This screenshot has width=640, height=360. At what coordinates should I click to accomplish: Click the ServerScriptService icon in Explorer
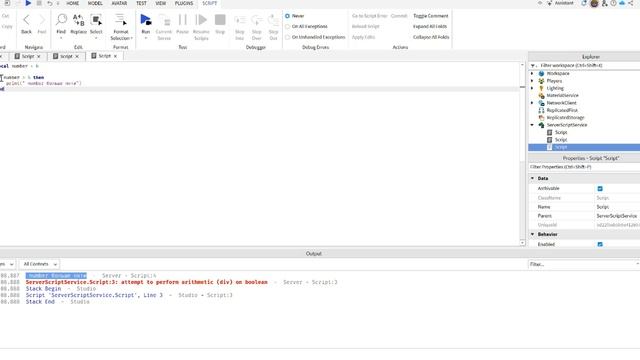[x=541, y=125]
